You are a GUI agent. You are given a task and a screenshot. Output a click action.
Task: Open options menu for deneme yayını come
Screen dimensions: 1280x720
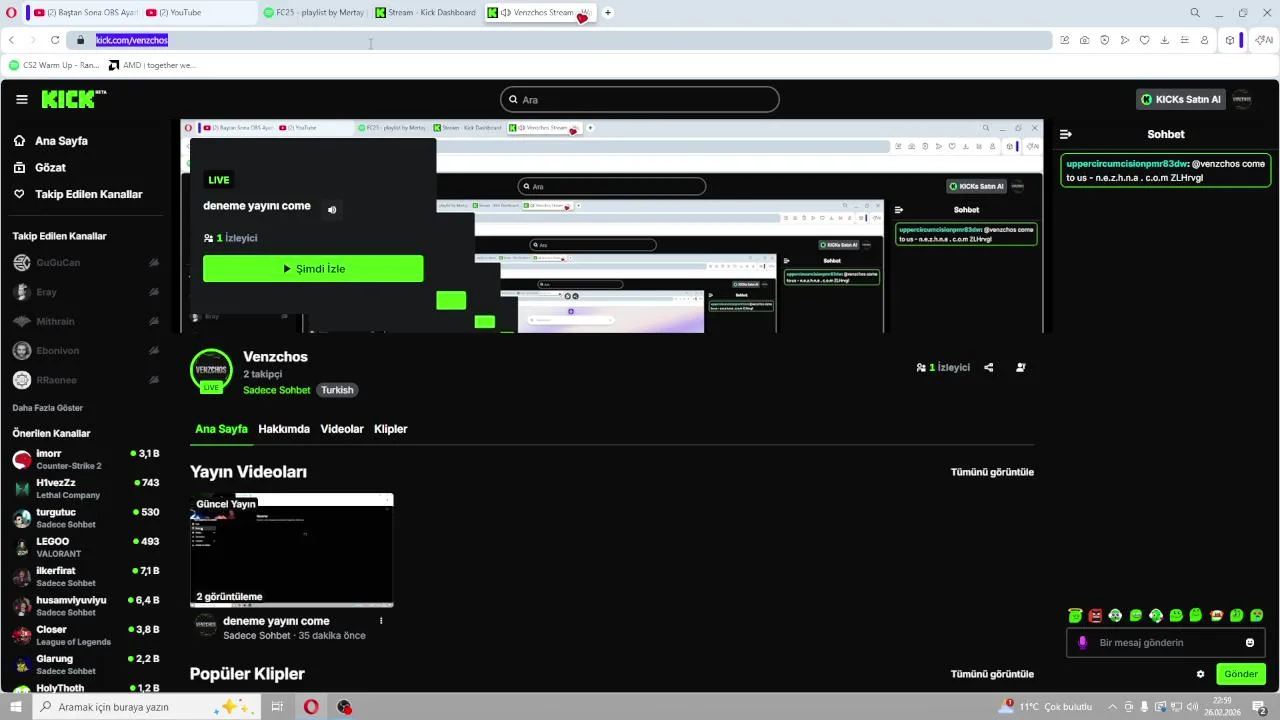381,621
